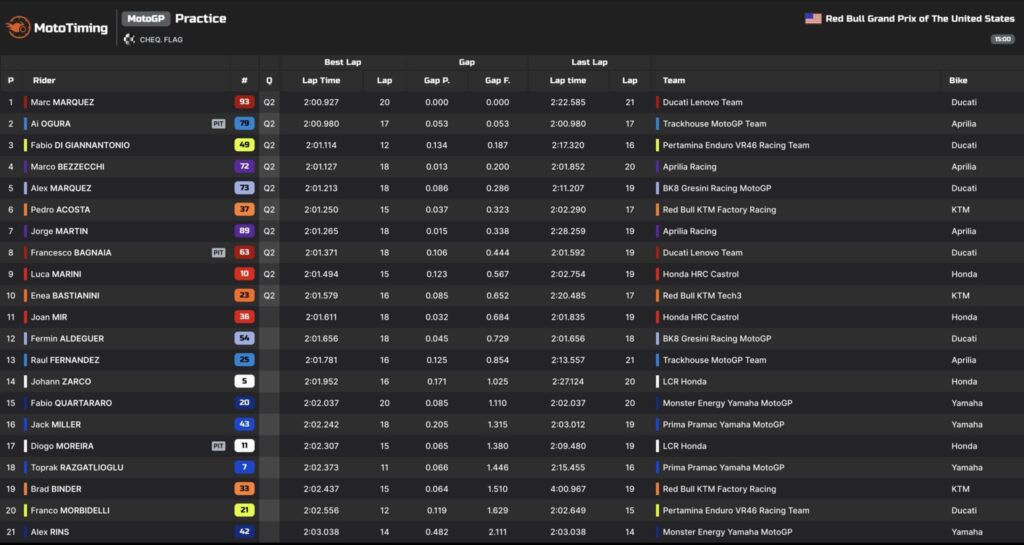
Task: Click Jorge Martin's number 89 badge
Action: point(244,231)
